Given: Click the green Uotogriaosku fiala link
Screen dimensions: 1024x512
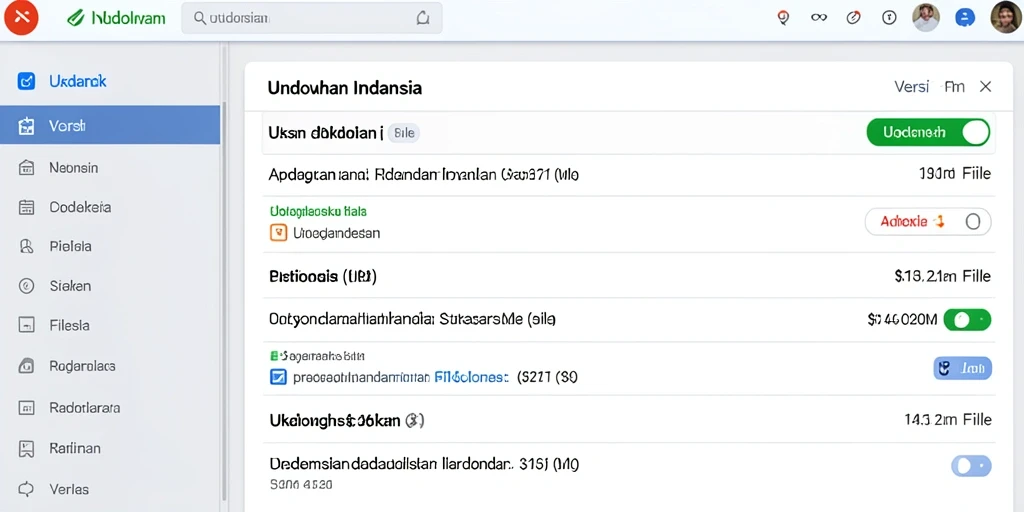Looking at the screenshot, I should (319, 212).
